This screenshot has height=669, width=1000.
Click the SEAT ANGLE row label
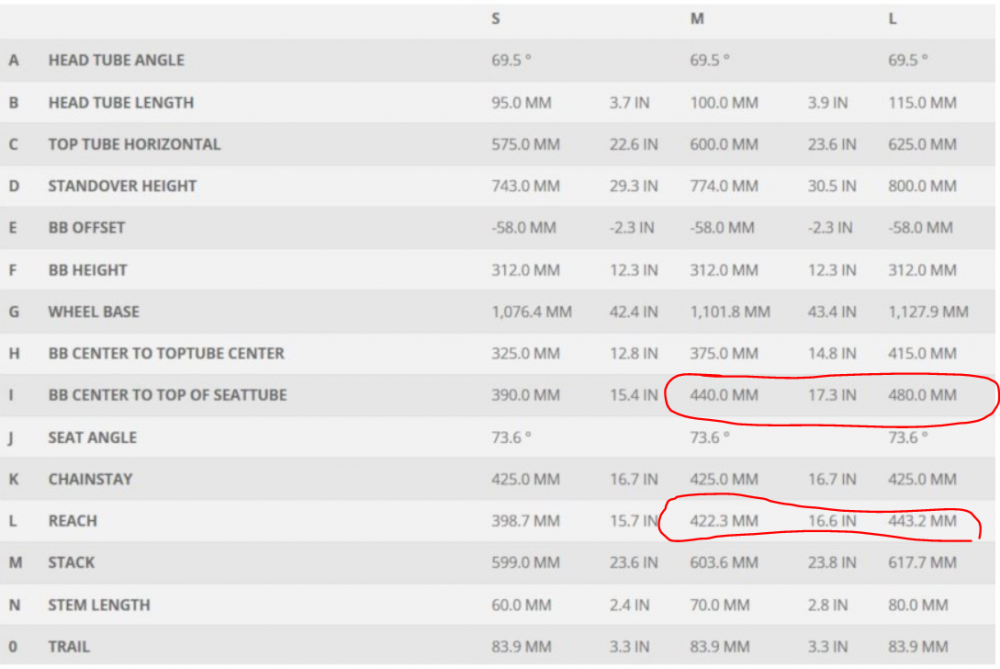point(93,438)
